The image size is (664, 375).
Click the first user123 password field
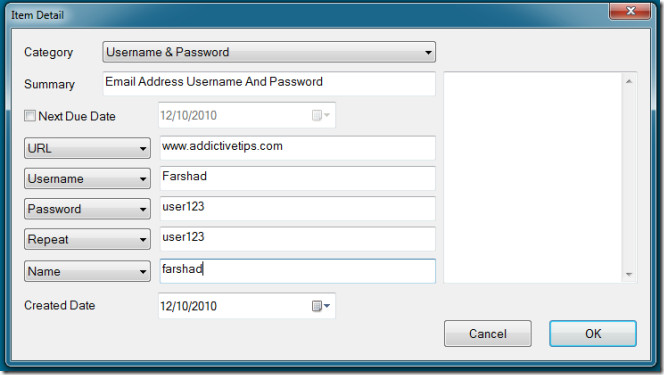pos(298,208)
